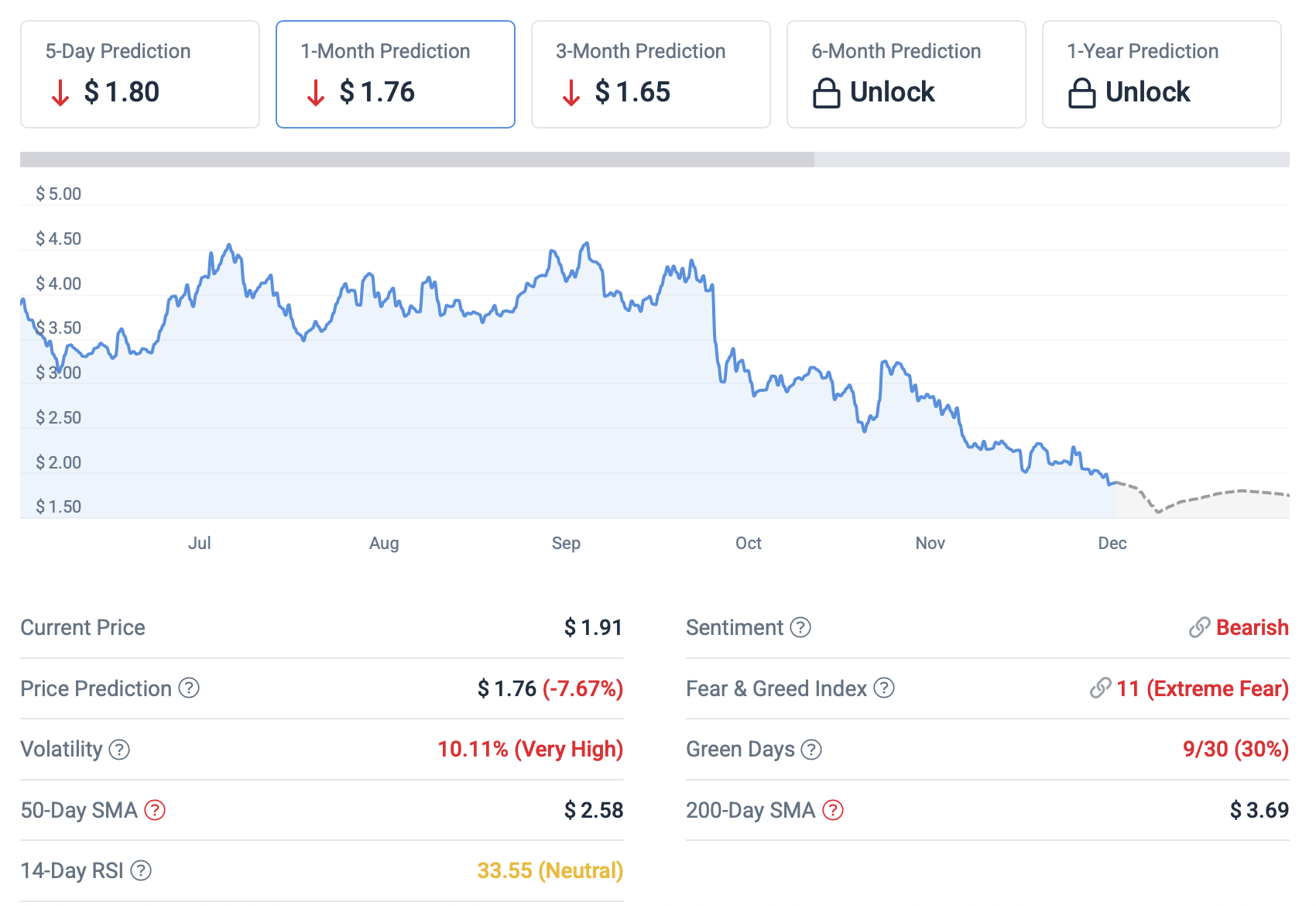Image resolution: width=1316 pixels, height=906 pixels.
Task: Click lock icon on 1-Year Prediction
Action: 1081,93
